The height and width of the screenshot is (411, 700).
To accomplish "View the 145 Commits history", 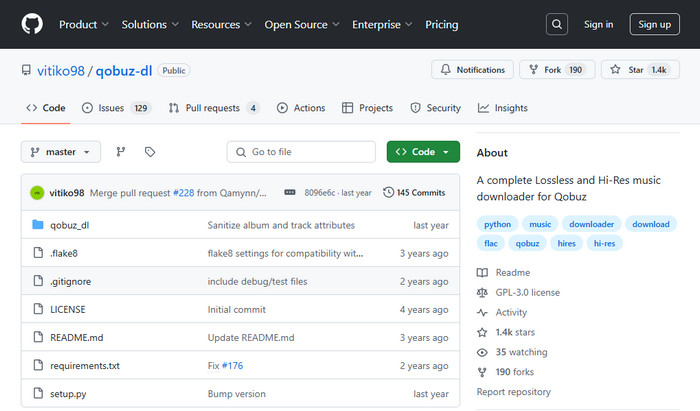I will pyautogui.click(x=414, y=192).
